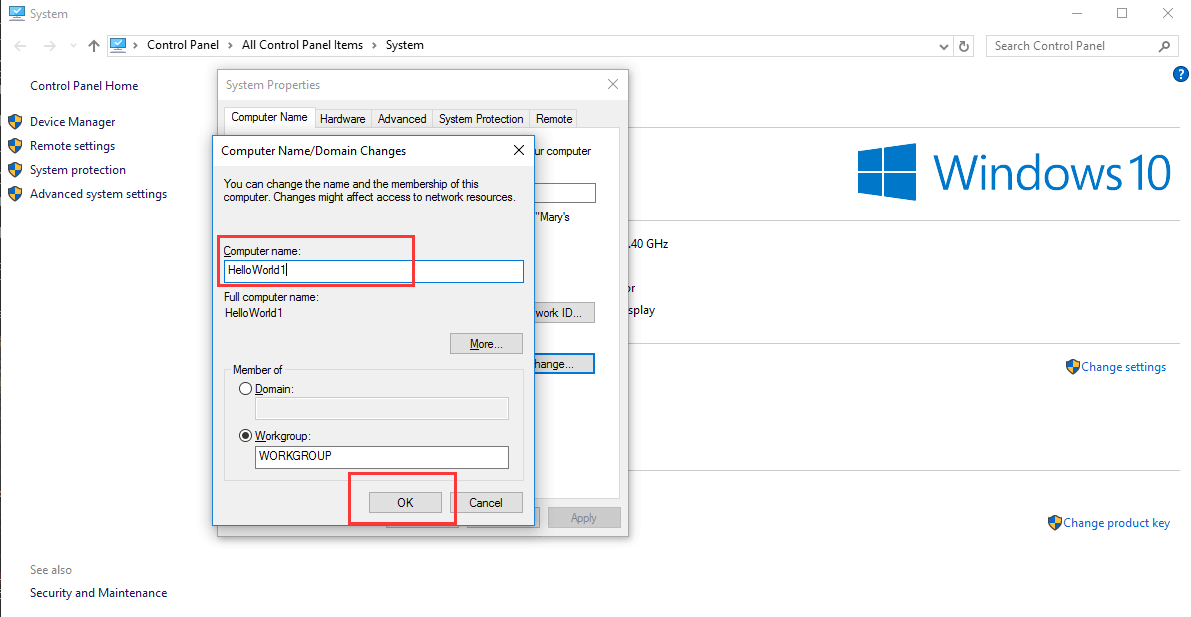Select the Domain radio button

click(x=245, y=388)
